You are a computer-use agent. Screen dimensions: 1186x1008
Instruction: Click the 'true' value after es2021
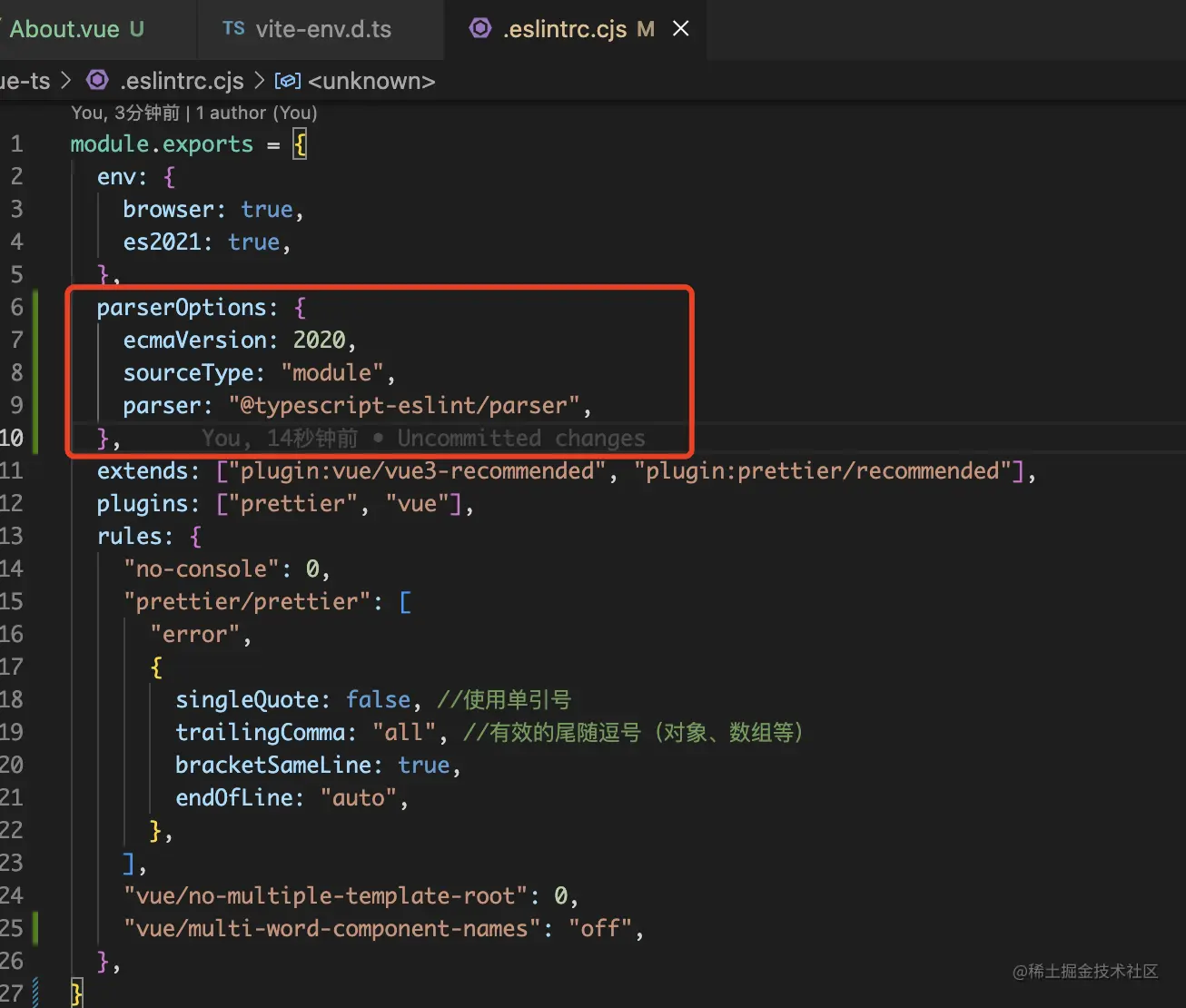(x=253, y=242)
